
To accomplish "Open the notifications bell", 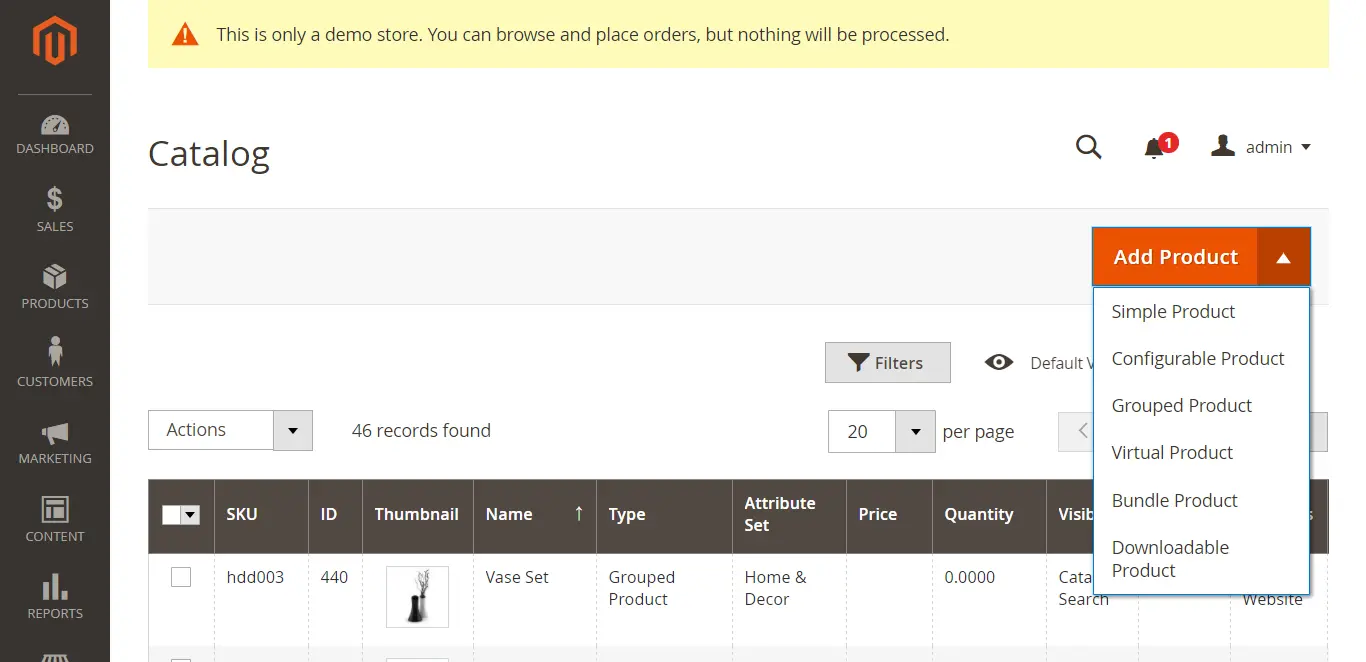I will [1154, 148].
